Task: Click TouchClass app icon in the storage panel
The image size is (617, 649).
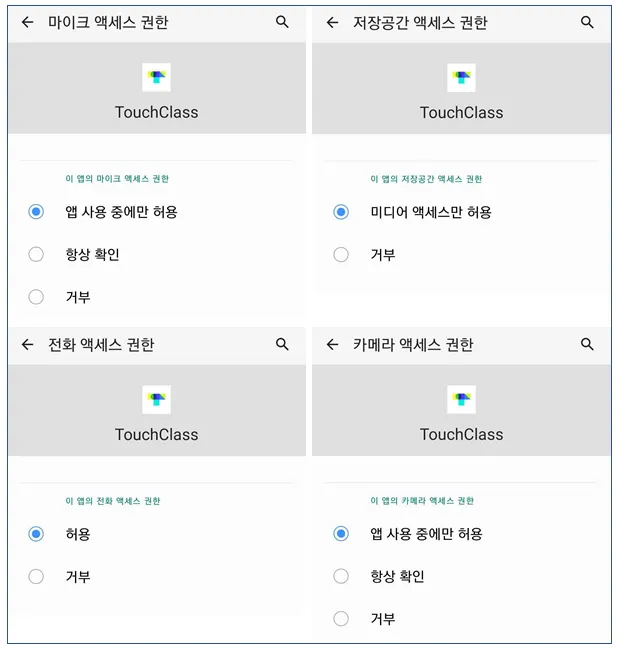Action: [x=461, y=77]
